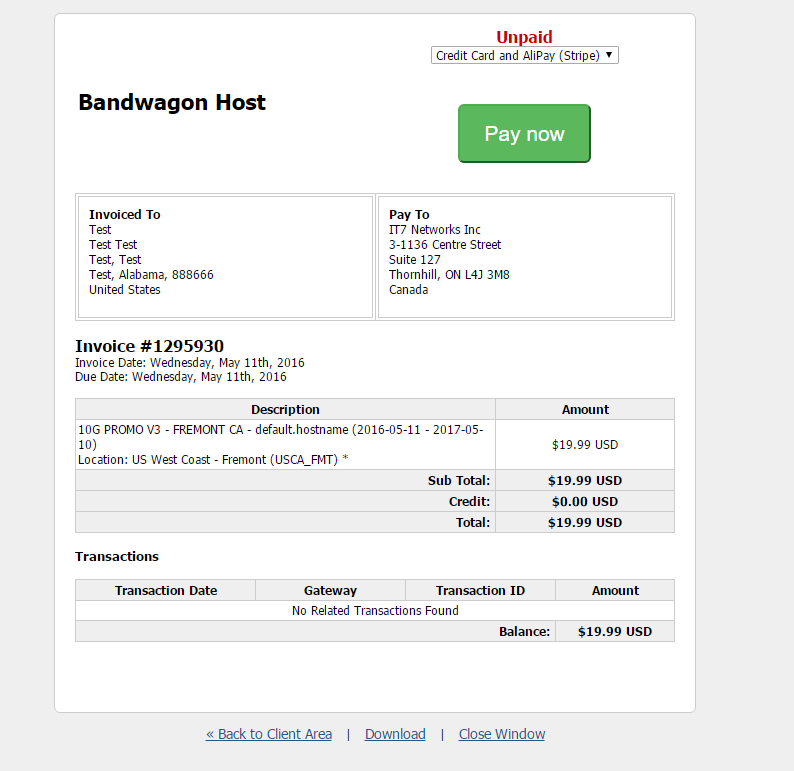Click the Transactions section heading
794x771 pixels.
117,556
